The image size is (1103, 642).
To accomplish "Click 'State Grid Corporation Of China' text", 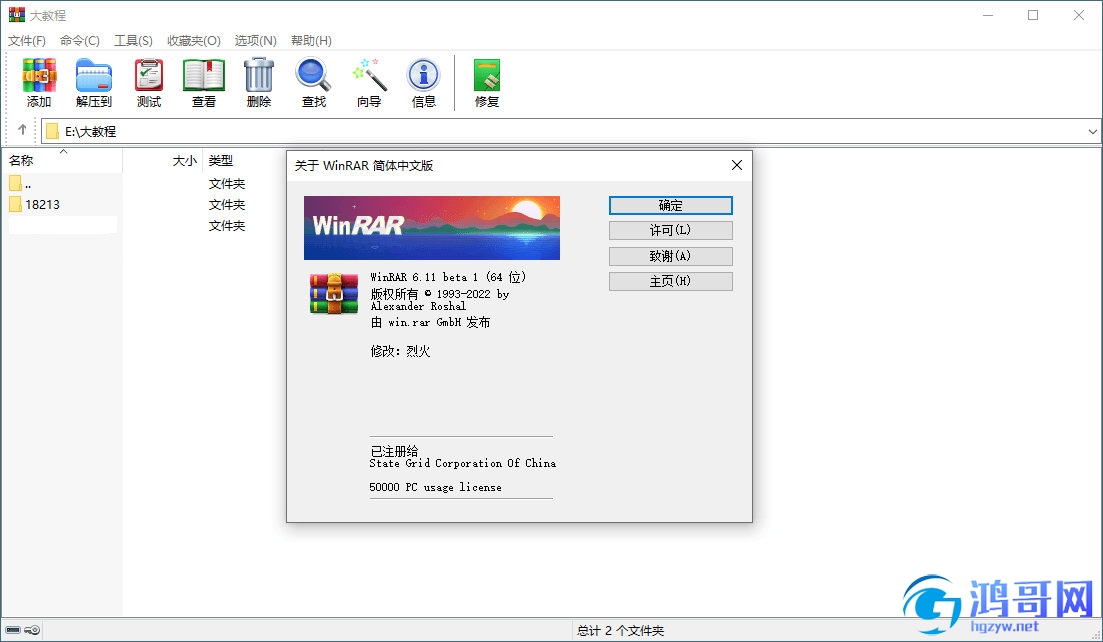I will 463,463.
